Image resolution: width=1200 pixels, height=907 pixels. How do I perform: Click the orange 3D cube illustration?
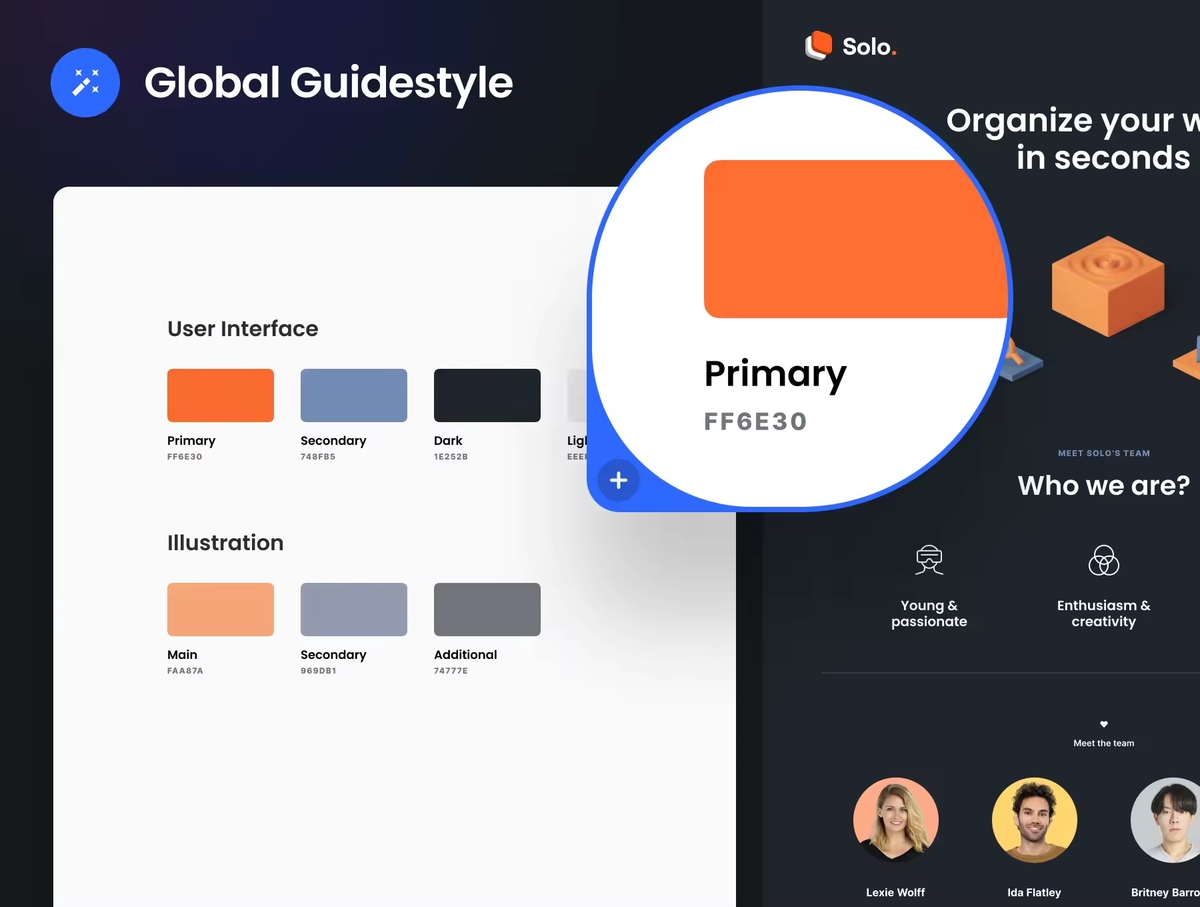(x=1107, y=284)
